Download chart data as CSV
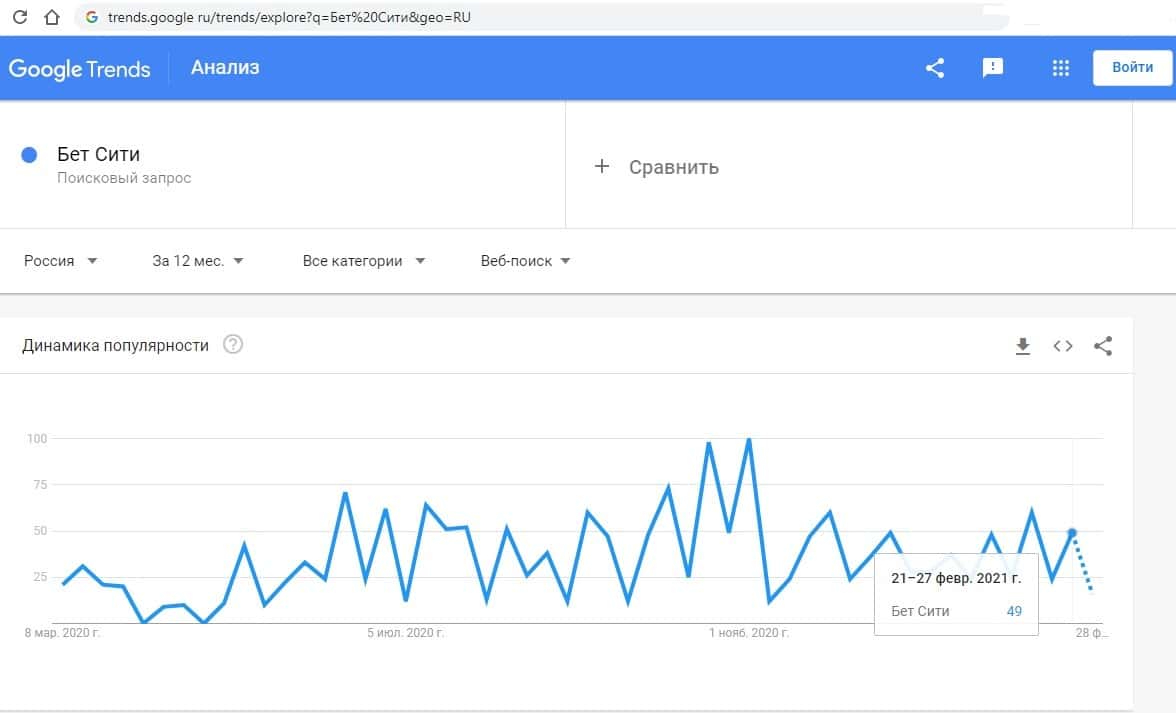Viewport: 1176px width, 713px height. click(1022, 346)
